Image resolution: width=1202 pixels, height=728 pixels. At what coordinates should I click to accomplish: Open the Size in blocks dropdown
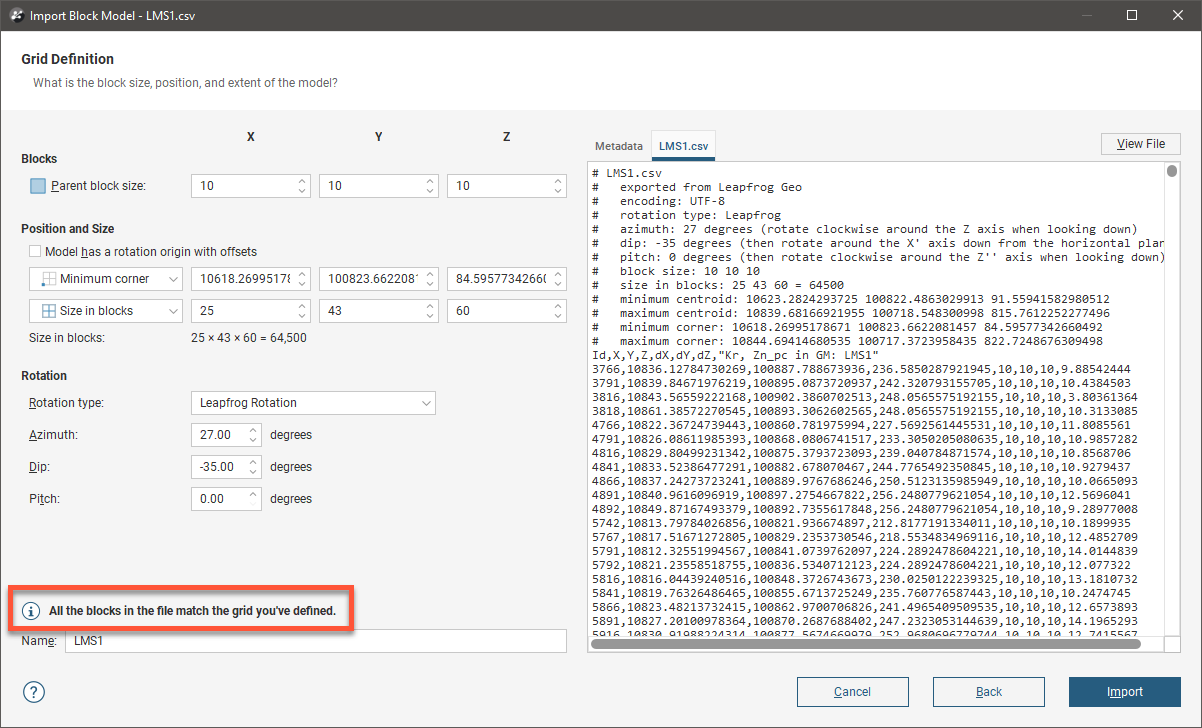pos(173,311)
